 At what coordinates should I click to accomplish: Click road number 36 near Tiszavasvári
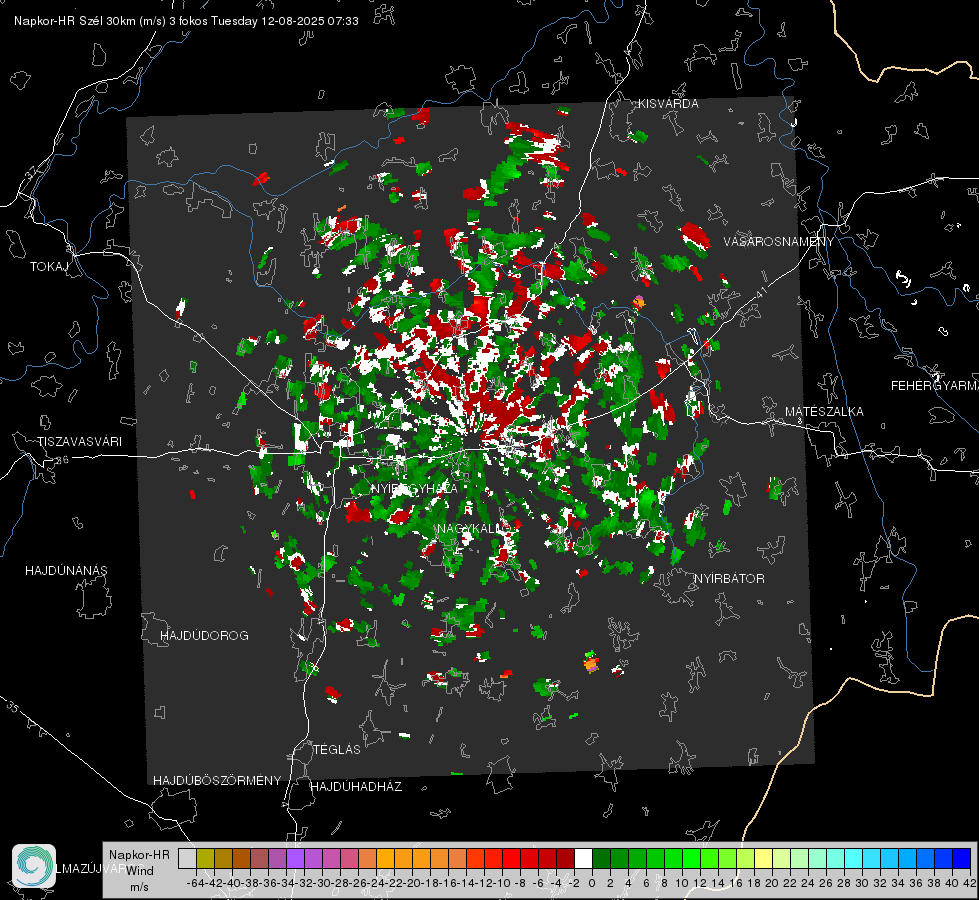pos(62,460)
